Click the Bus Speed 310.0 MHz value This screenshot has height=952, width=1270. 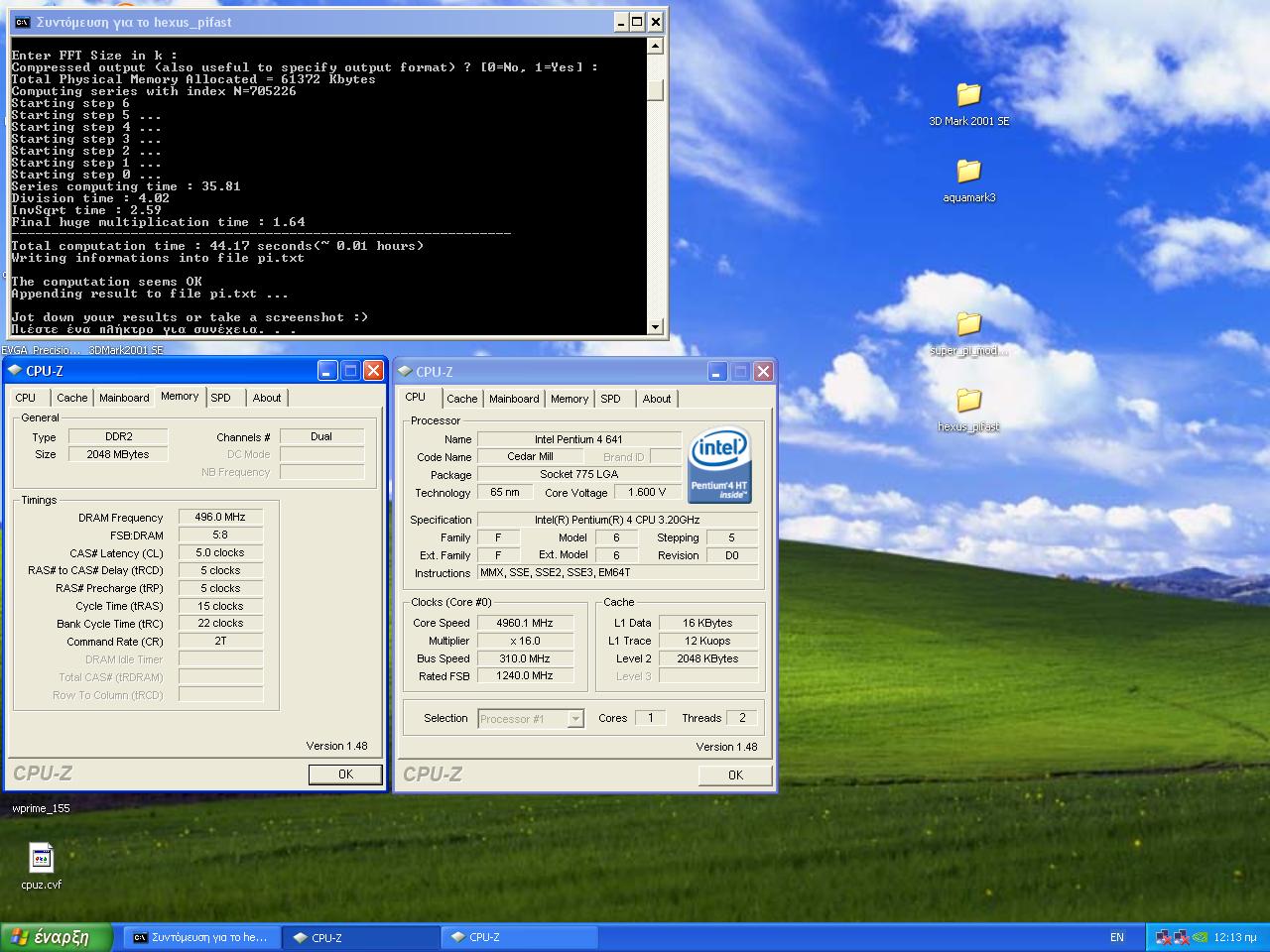coord(525,658)
